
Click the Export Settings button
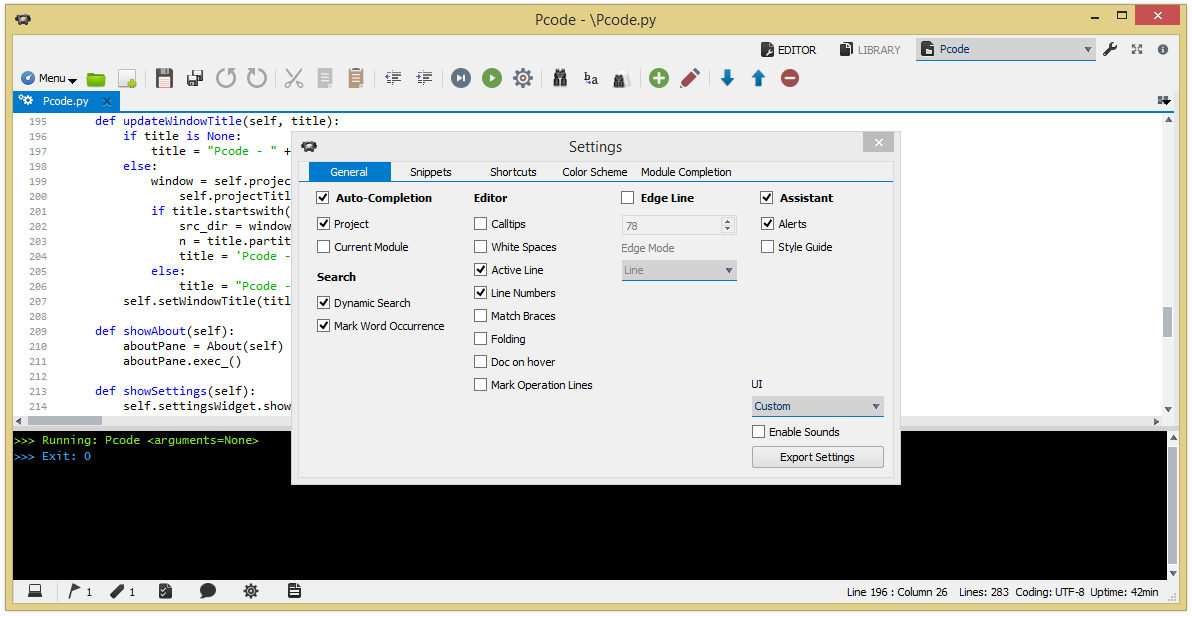[818, 457]
